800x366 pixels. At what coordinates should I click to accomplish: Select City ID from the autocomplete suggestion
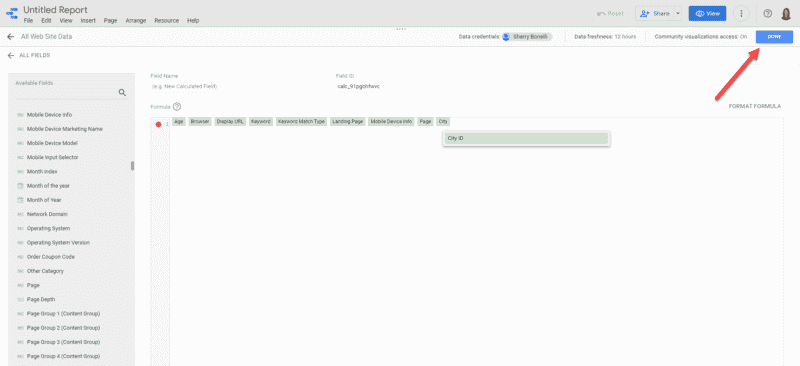pos(527,138)
